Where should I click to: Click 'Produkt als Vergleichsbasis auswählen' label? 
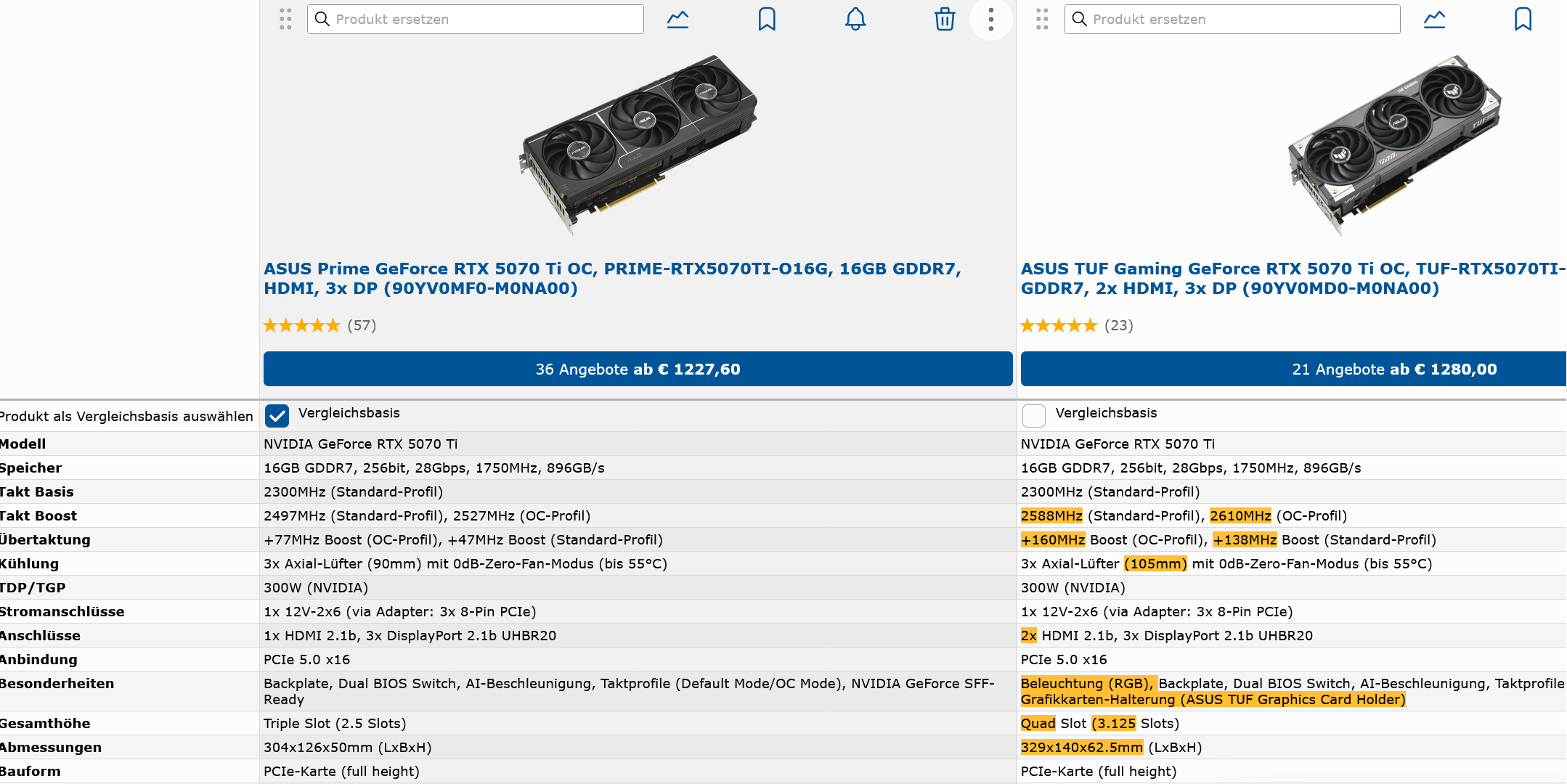coord(126,416)
